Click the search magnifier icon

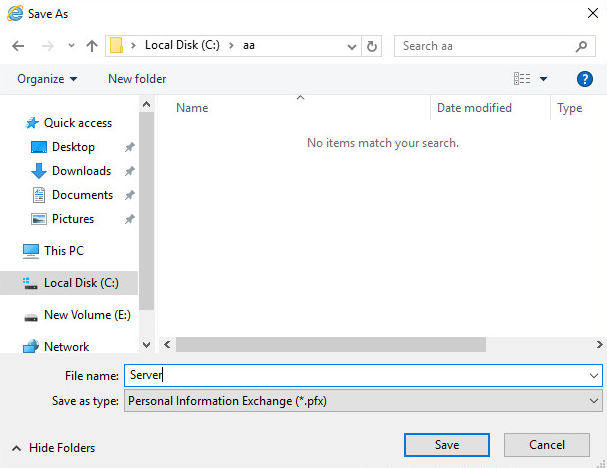coord(581,46)
